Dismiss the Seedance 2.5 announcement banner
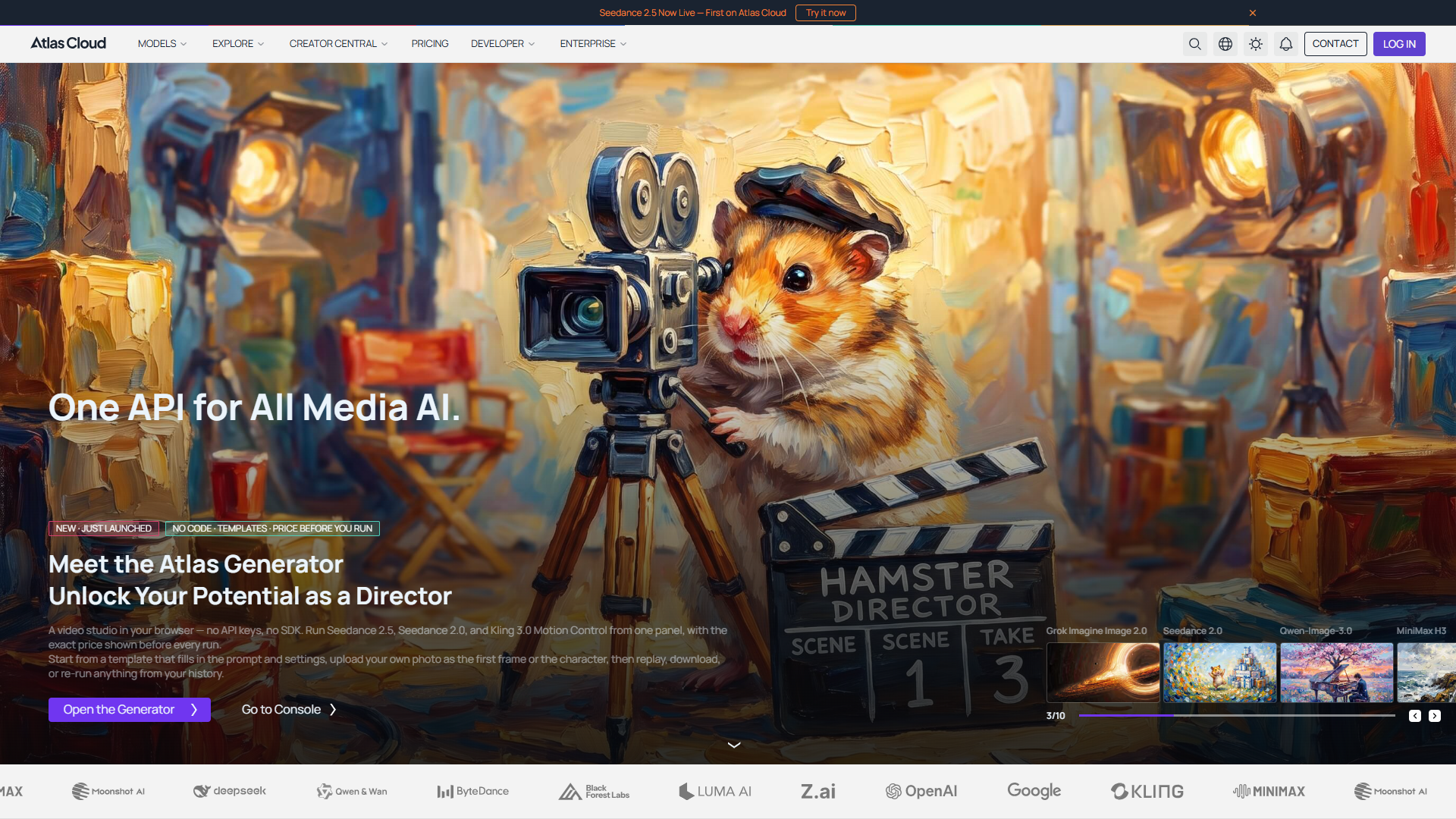Viewport: 1456px width, 819px height. click(x=1253, y=13)
